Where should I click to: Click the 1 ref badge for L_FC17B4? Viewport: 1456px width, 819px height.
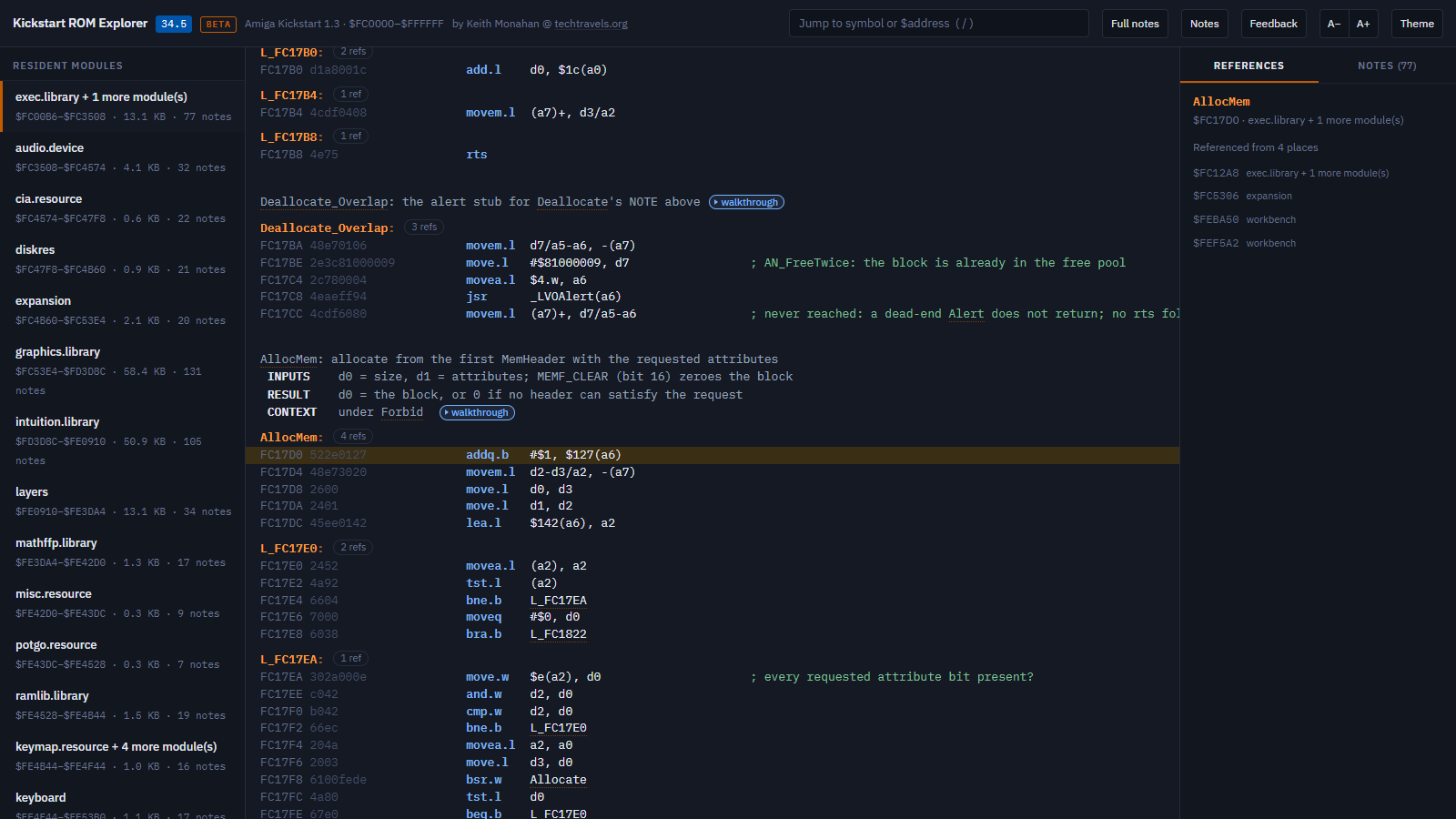point(350,95)
